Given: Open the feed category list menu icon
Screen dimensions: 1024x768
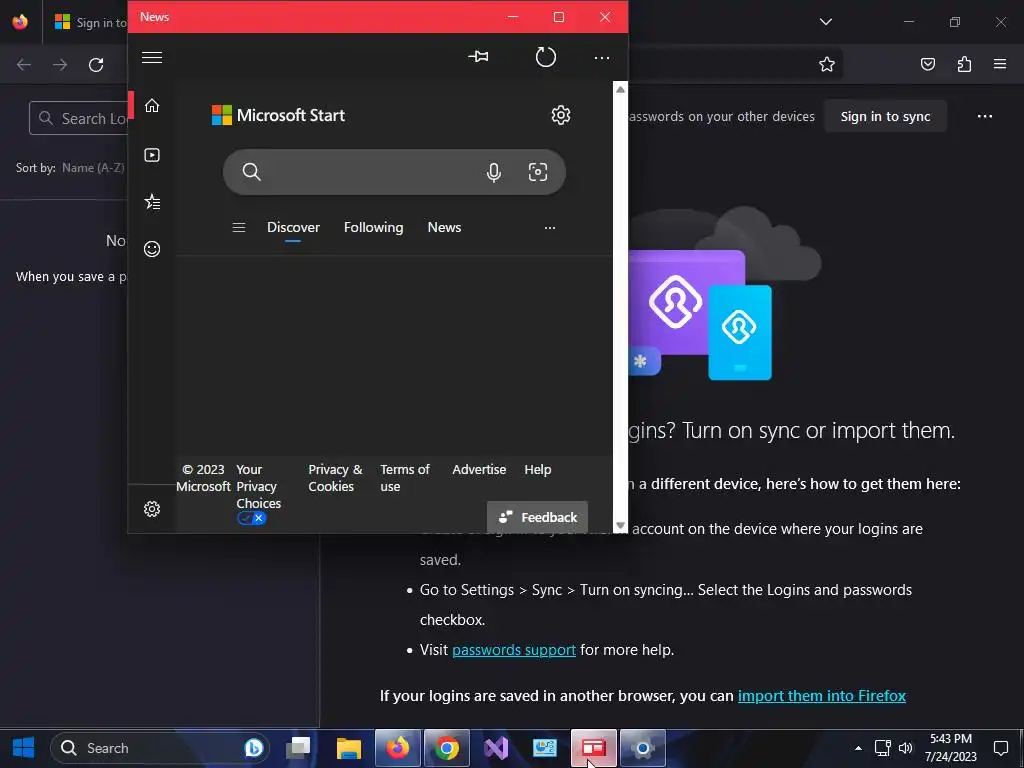Looking at the screenshot, I should (239, 227).
